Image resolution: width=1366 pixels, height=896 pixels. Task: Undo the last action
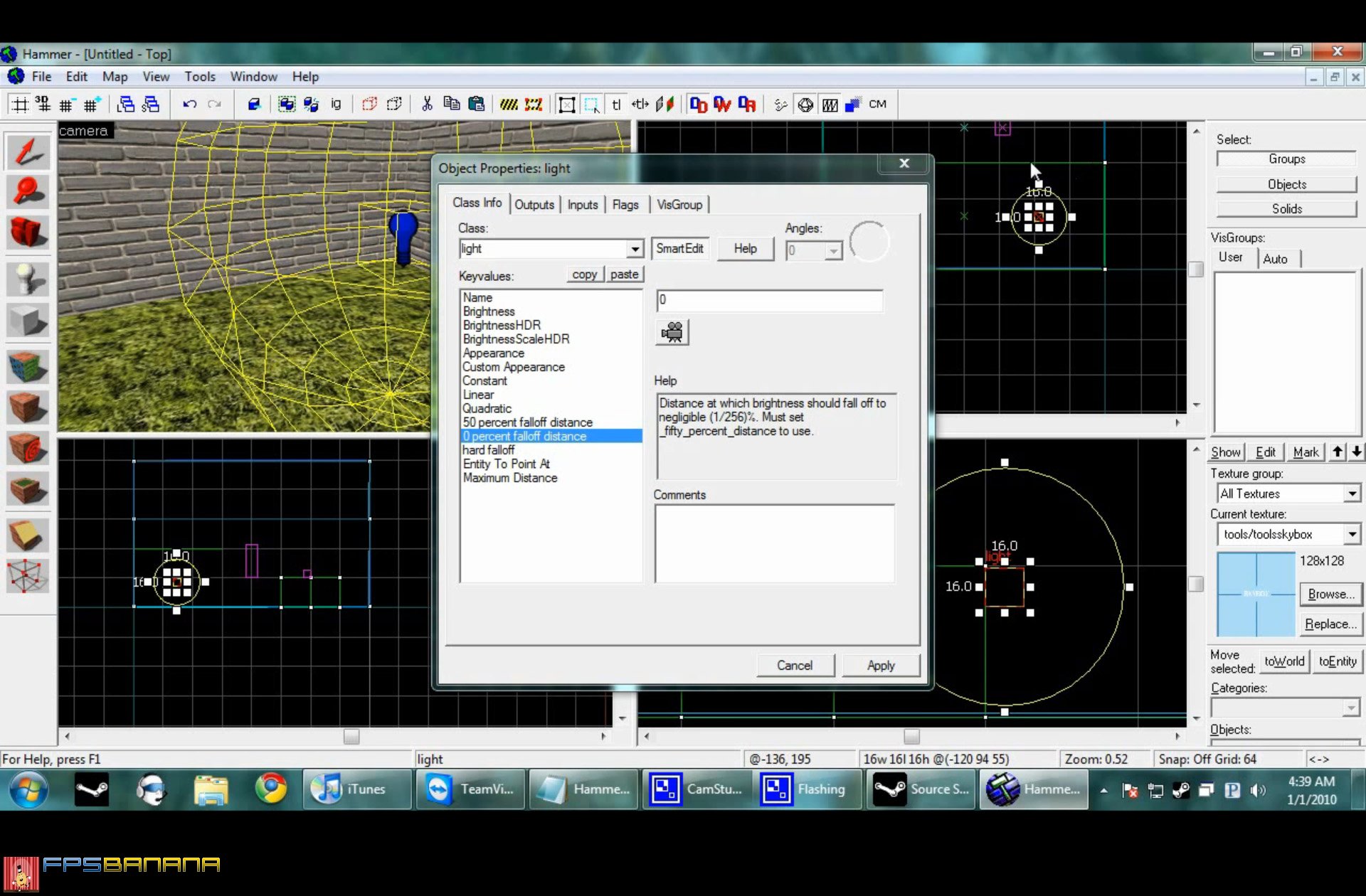tap(189, 105)
